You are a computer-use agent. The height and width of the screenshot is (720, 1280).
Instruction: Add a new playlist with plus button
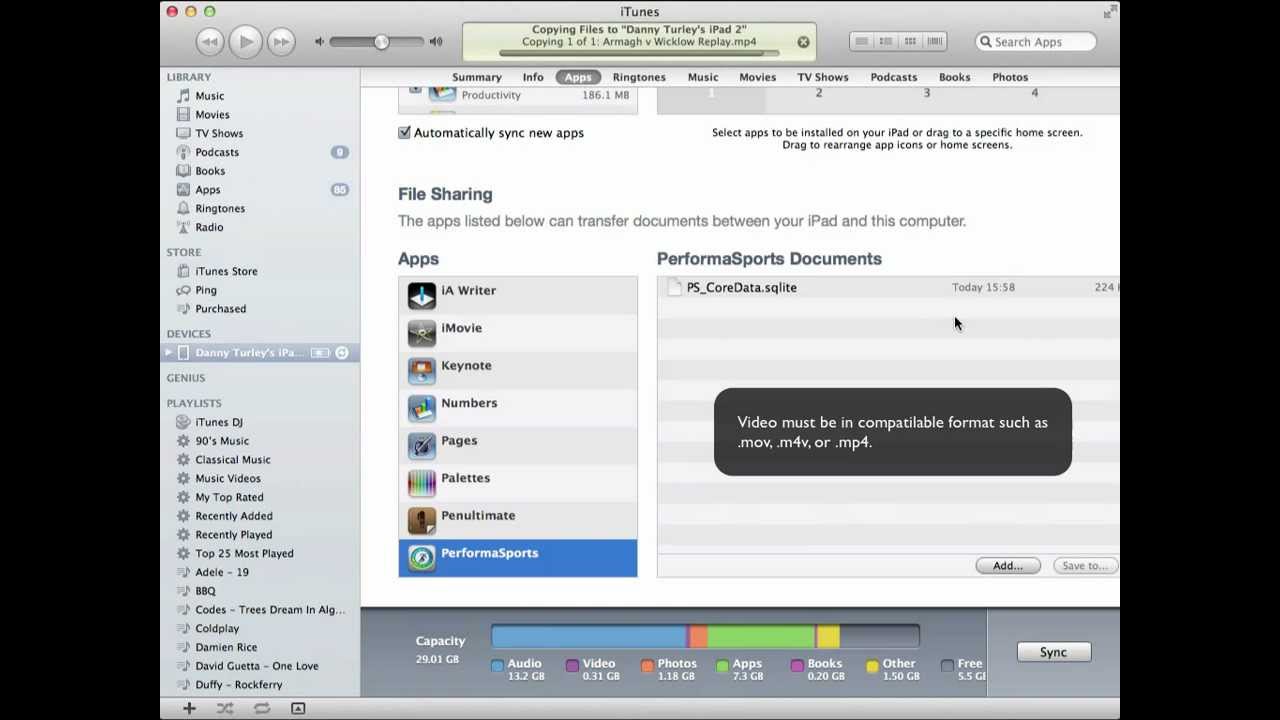189,708
